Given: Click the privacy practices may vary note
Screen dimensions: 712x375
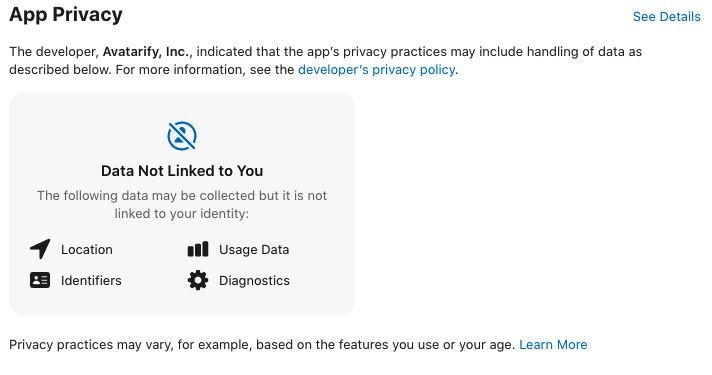Looking at the screenshot, I should coord(262,345).
